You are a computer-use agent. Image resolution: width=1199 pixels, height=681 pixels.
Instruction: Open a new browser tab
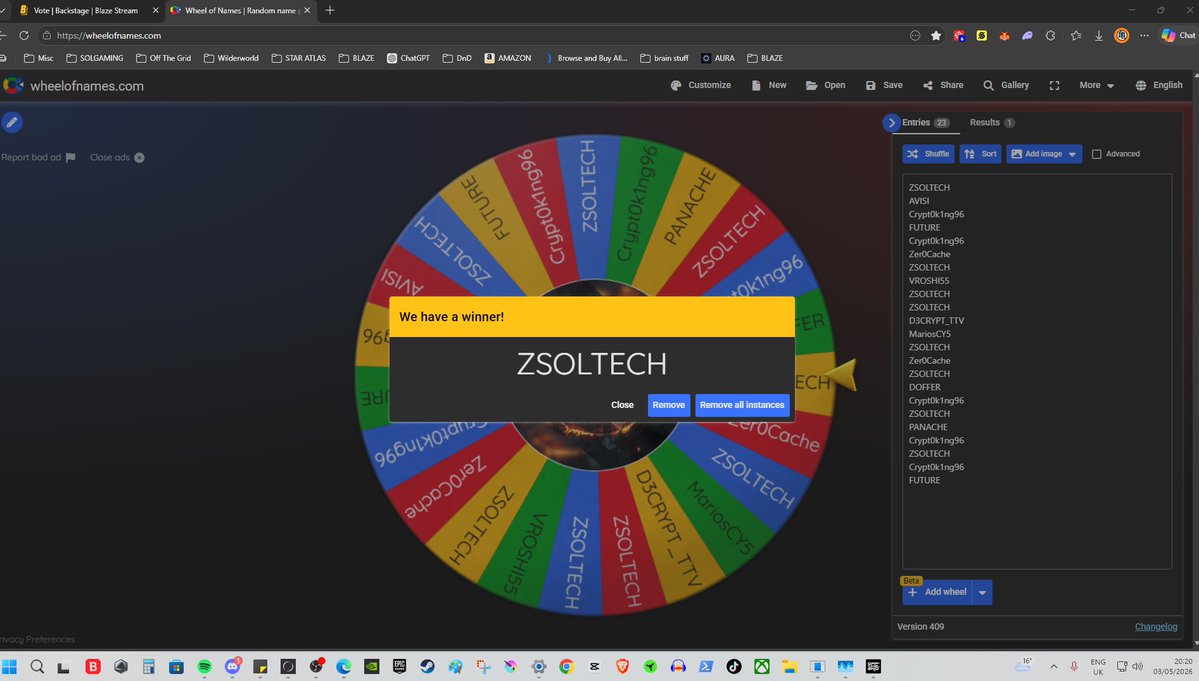tap(330, 11)
